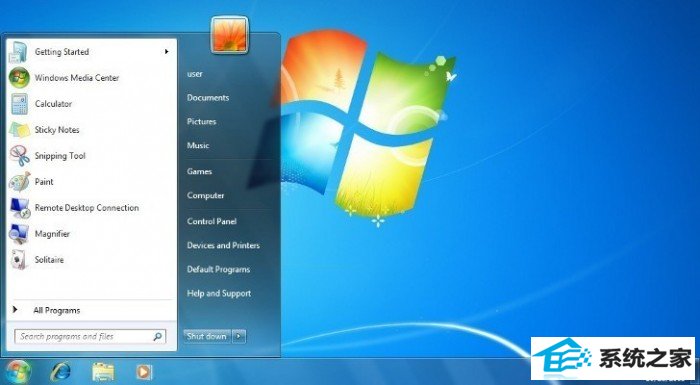This screenshot has height=385, width=700.
Task: Select the Solitaire label
Action: 49,260
